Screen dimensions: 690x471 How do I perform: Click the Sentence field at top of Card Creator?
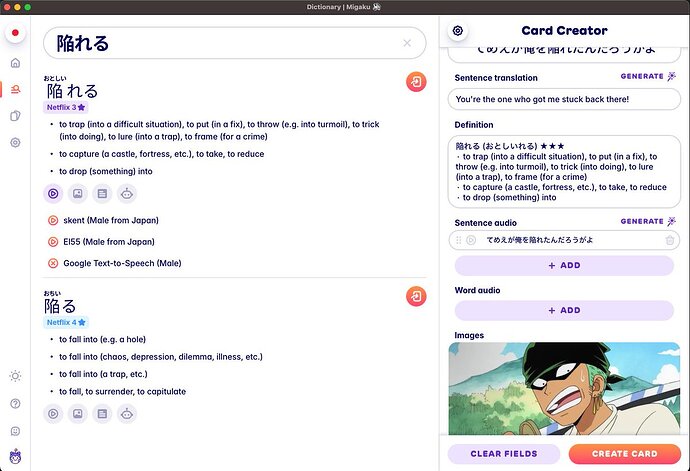(x=564, y=54)
